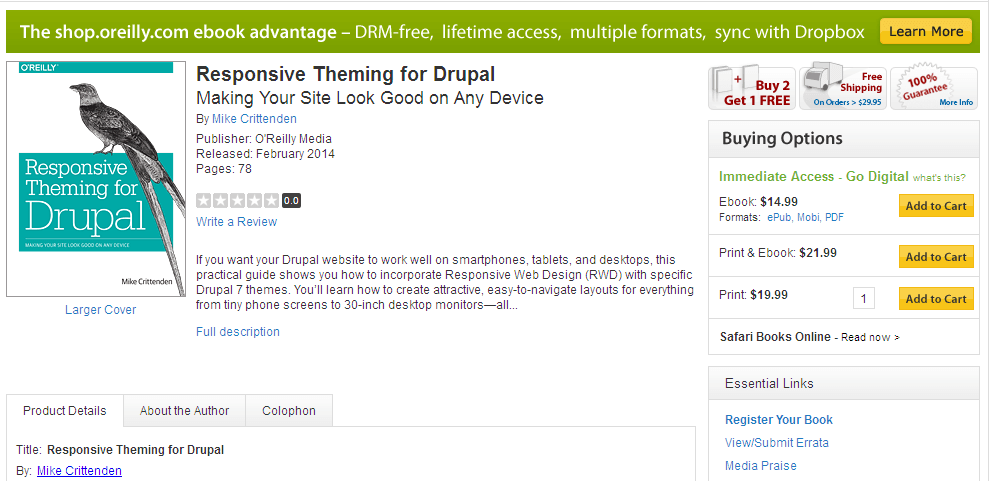Viewport: 989px width, 481px height.
Task: Click the star rating under Pages
Action: click(238, 200)
